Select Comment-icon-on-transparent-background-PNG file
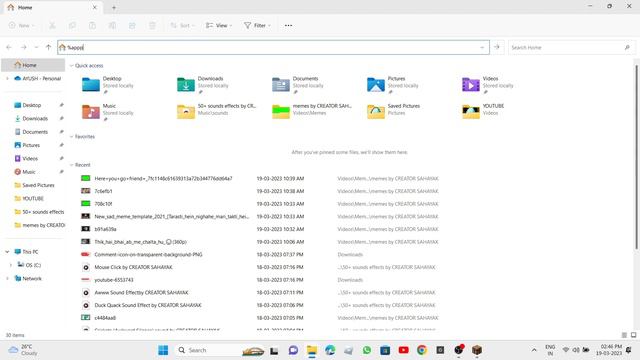The height and width of the screenshot is (360, 640). (148, 255)
